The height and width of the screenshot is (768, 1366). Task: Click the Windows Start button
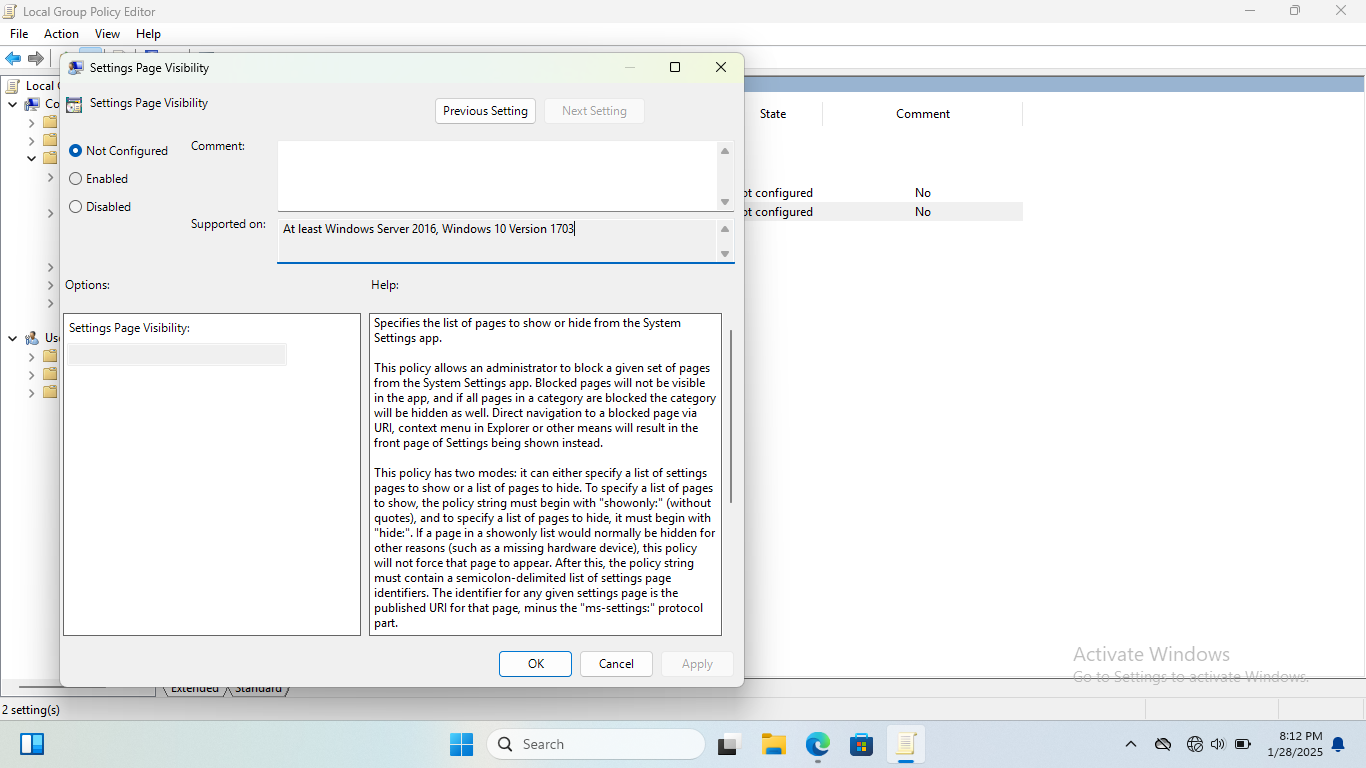pyautogui.click(x=461, y=744)
